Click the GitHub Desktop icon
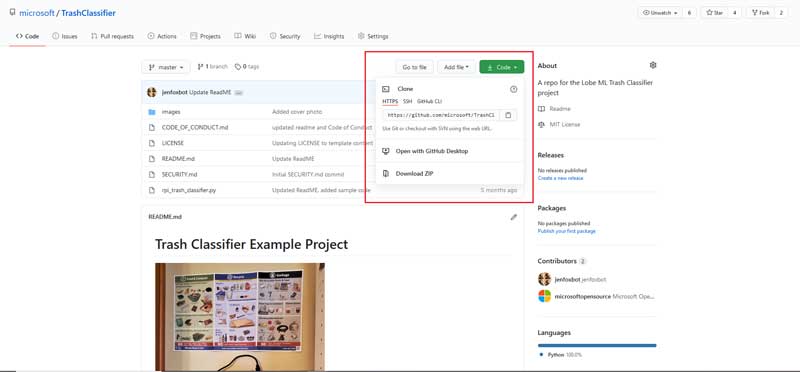This screenshot has height=372, width=800. (386, 151)
